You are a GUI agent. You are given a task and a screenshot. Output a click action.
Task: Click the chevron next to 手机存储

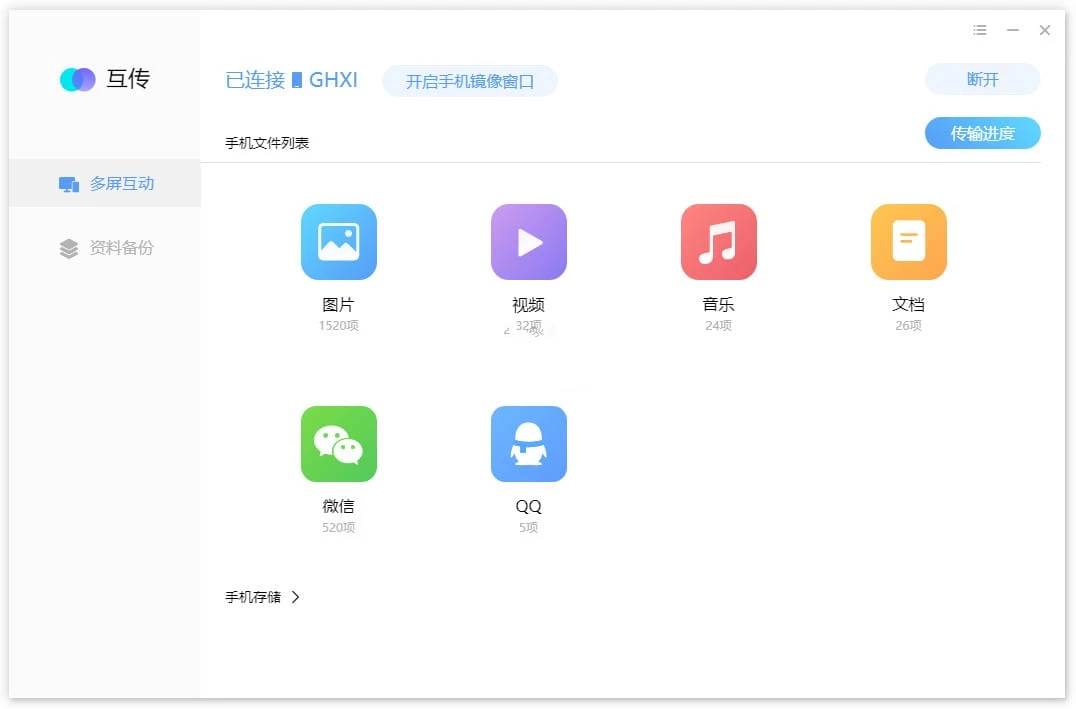coord(295,596)
